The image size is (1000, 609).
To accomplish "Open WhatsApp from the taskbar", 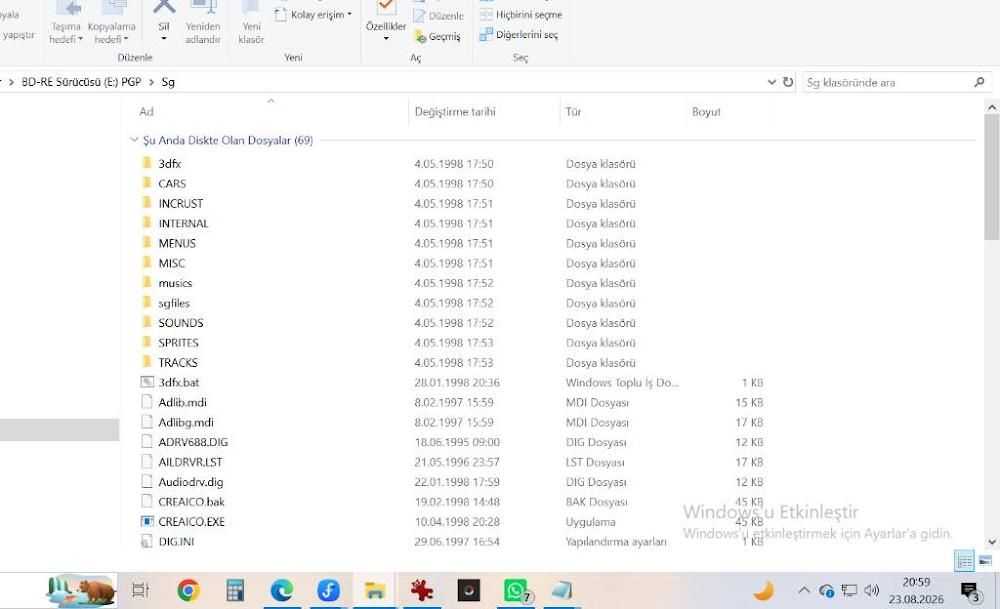I will click(x=515, y=591).
